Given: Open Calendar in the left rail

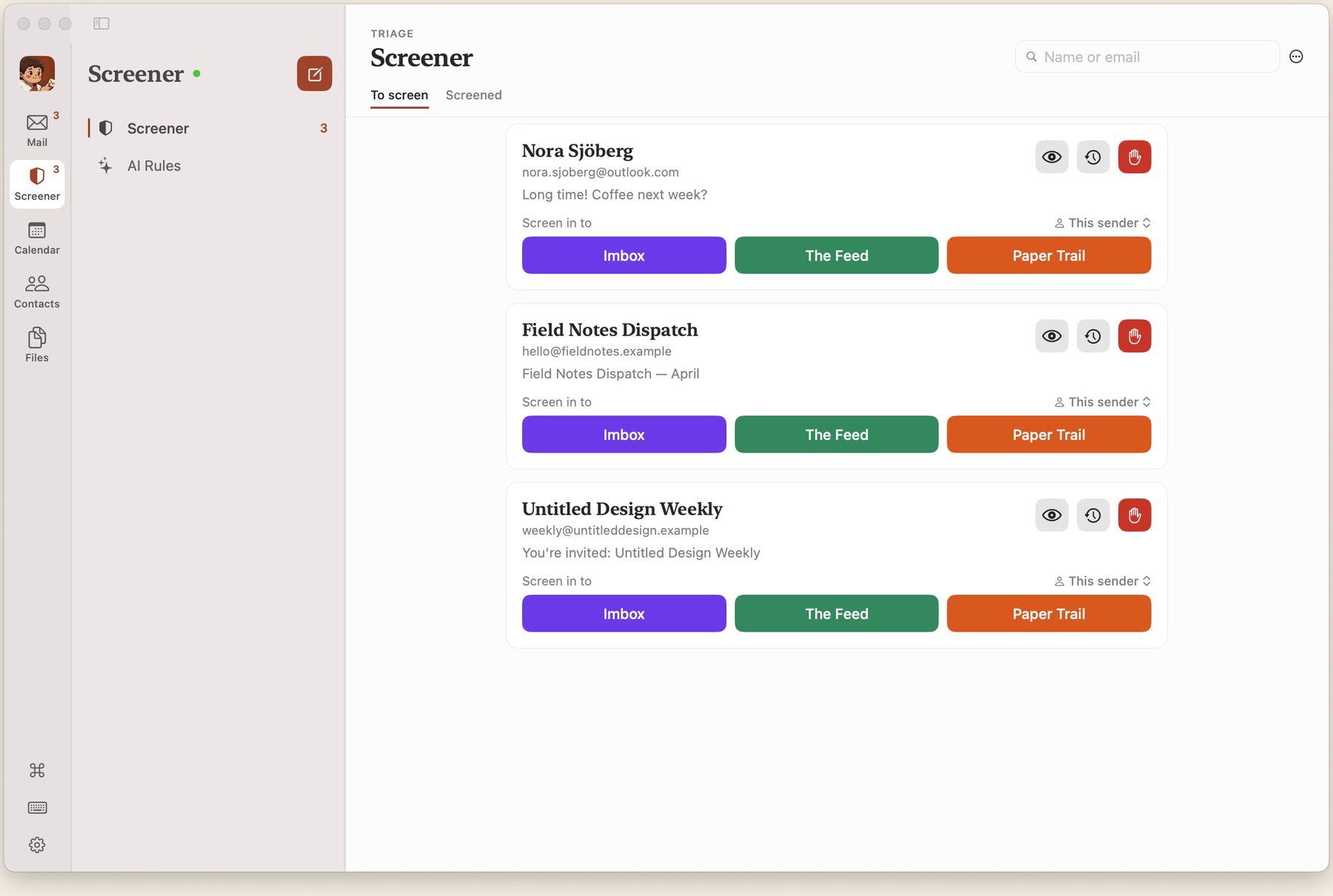Looking at the screenshot, I should (37, 238).
